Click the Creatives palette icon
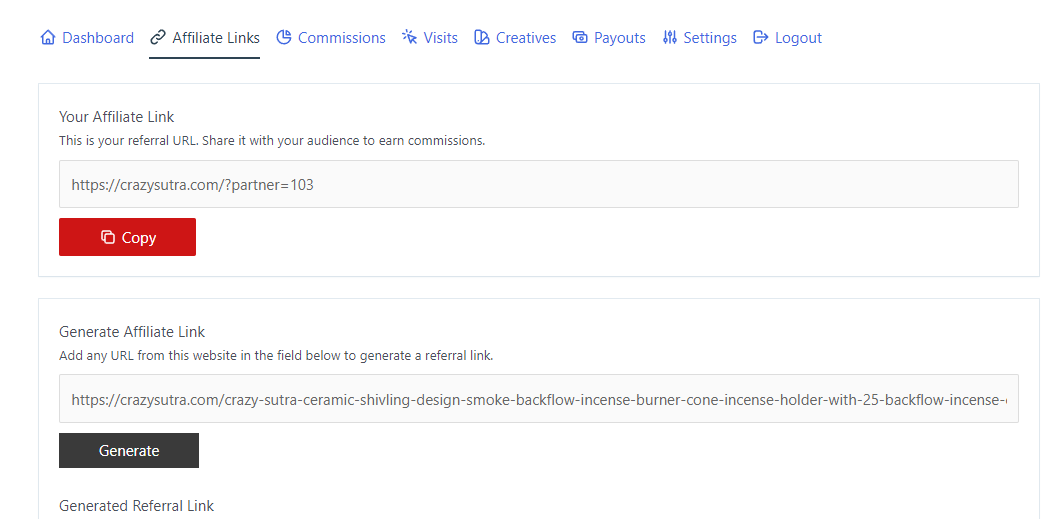 482,38
